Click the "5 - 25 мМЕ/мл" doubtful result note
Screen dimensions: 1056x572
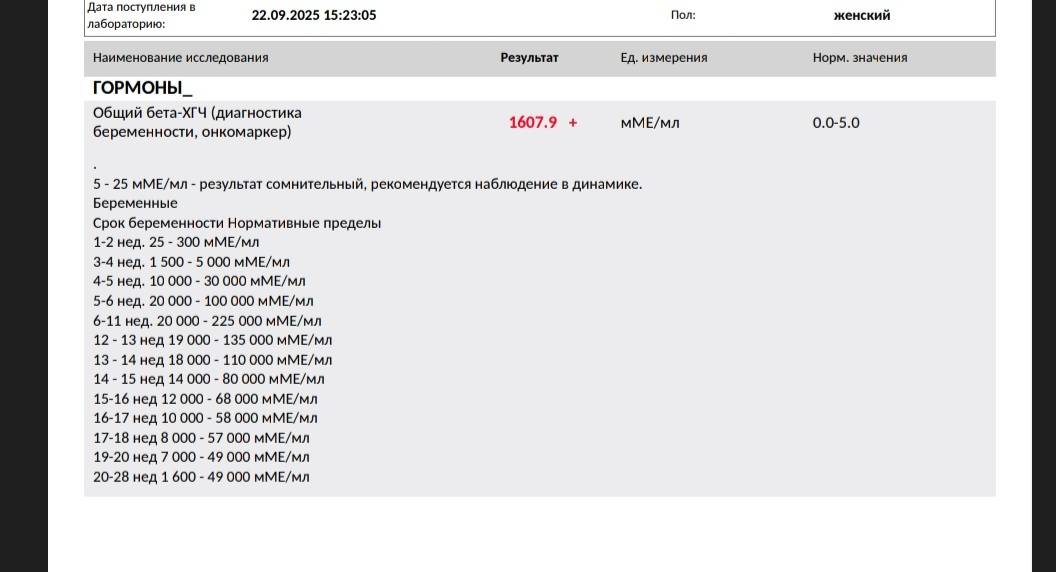[367, 184]
